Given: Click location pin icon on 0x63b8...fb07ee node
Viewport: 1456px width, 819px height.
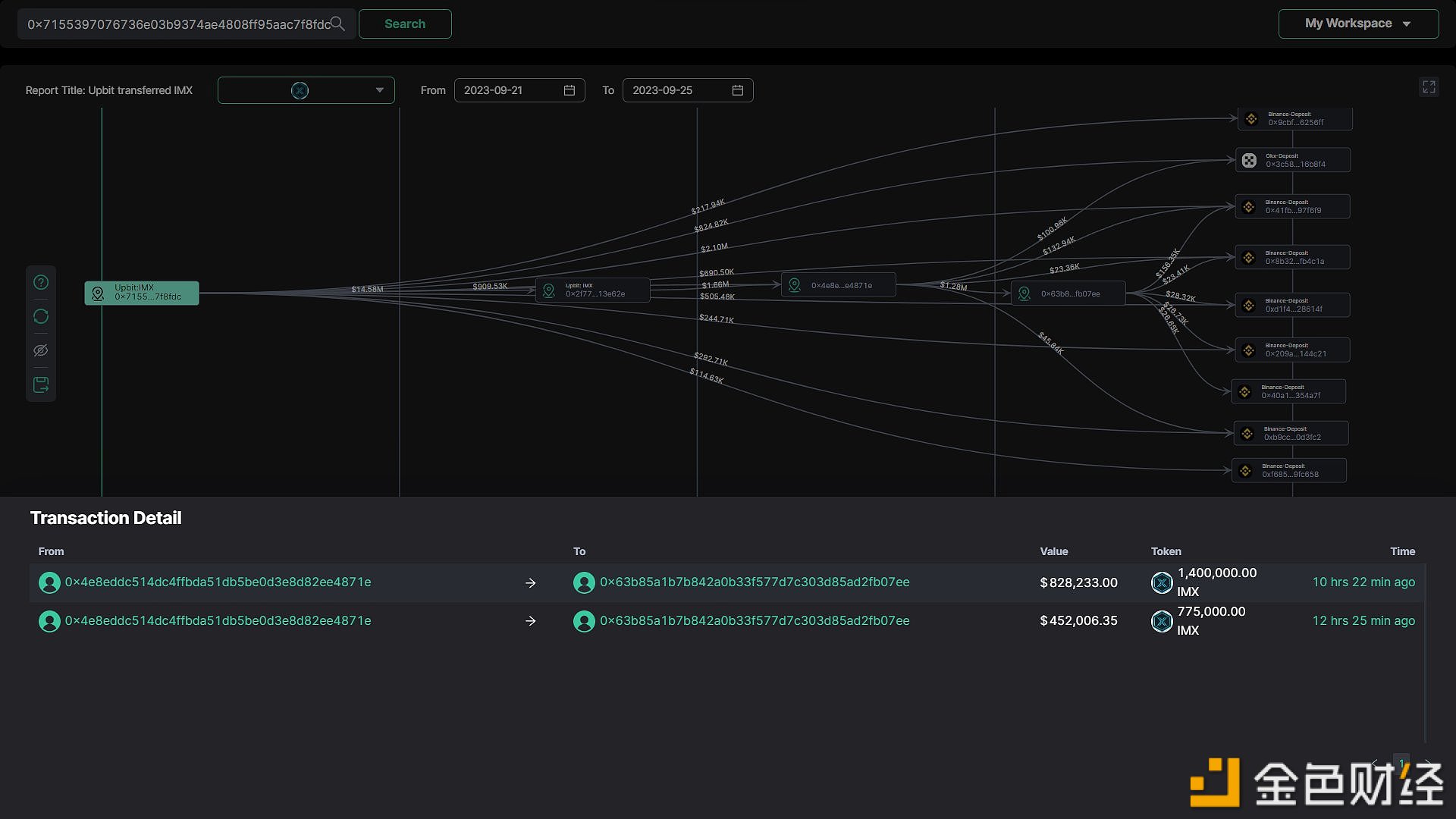Looking at the screenshot, I should click(1025, 293).
